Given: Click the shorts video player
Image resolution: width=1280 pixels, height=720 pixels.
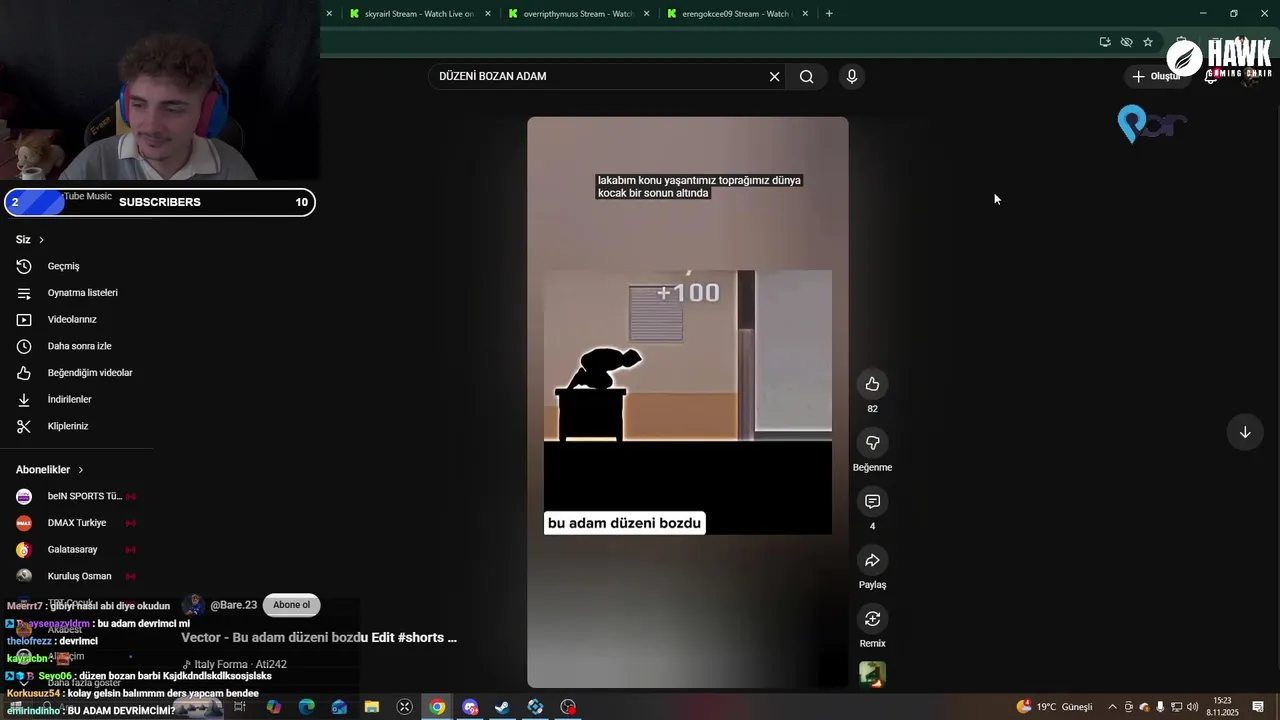Looking at the screenshot, I should pyautogui.click(x=688, y=402).
